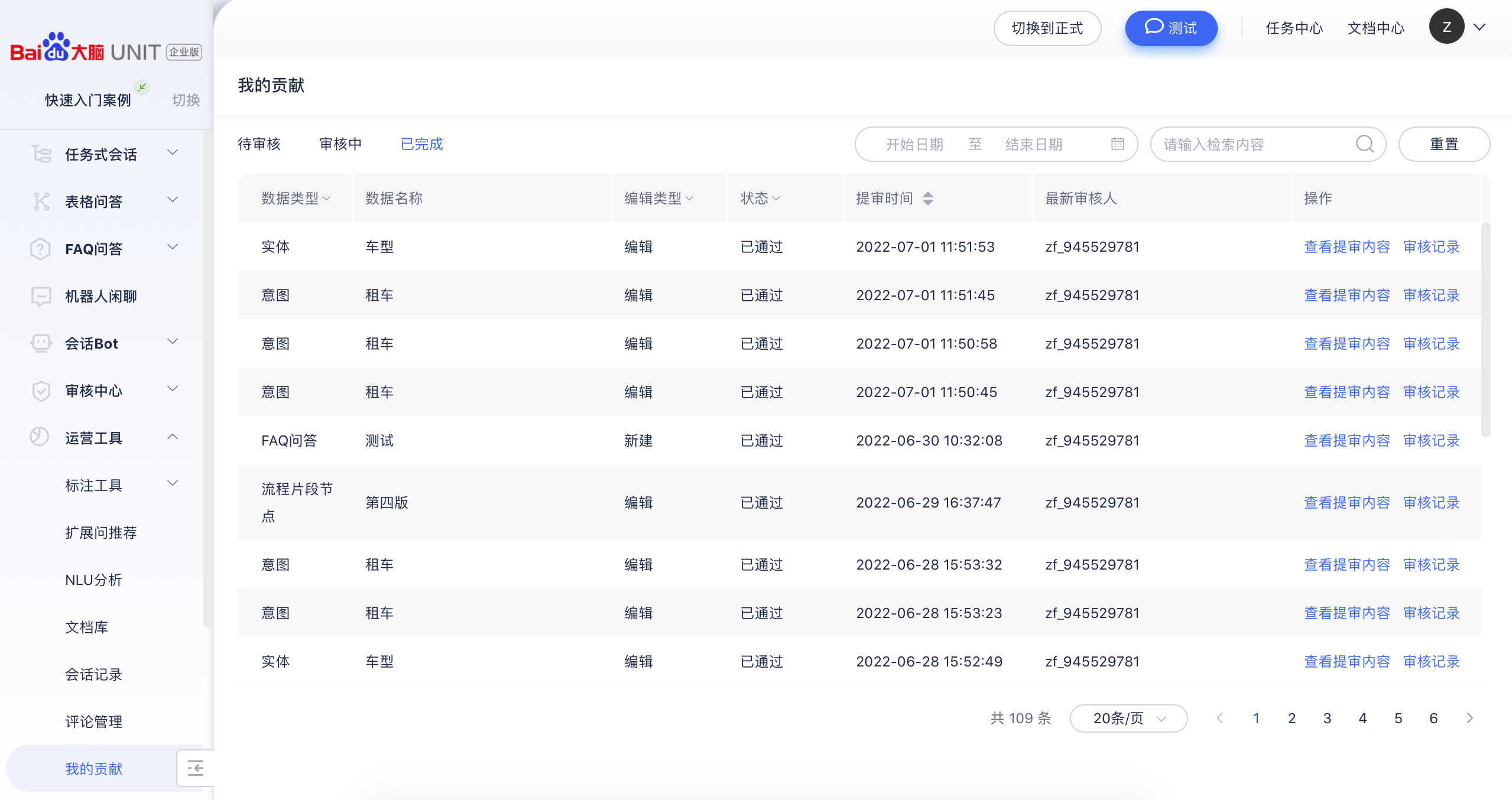The image size is (1512, 800).
Task: Switch to the 待审核 tab
Action: (x=259, y=144)
